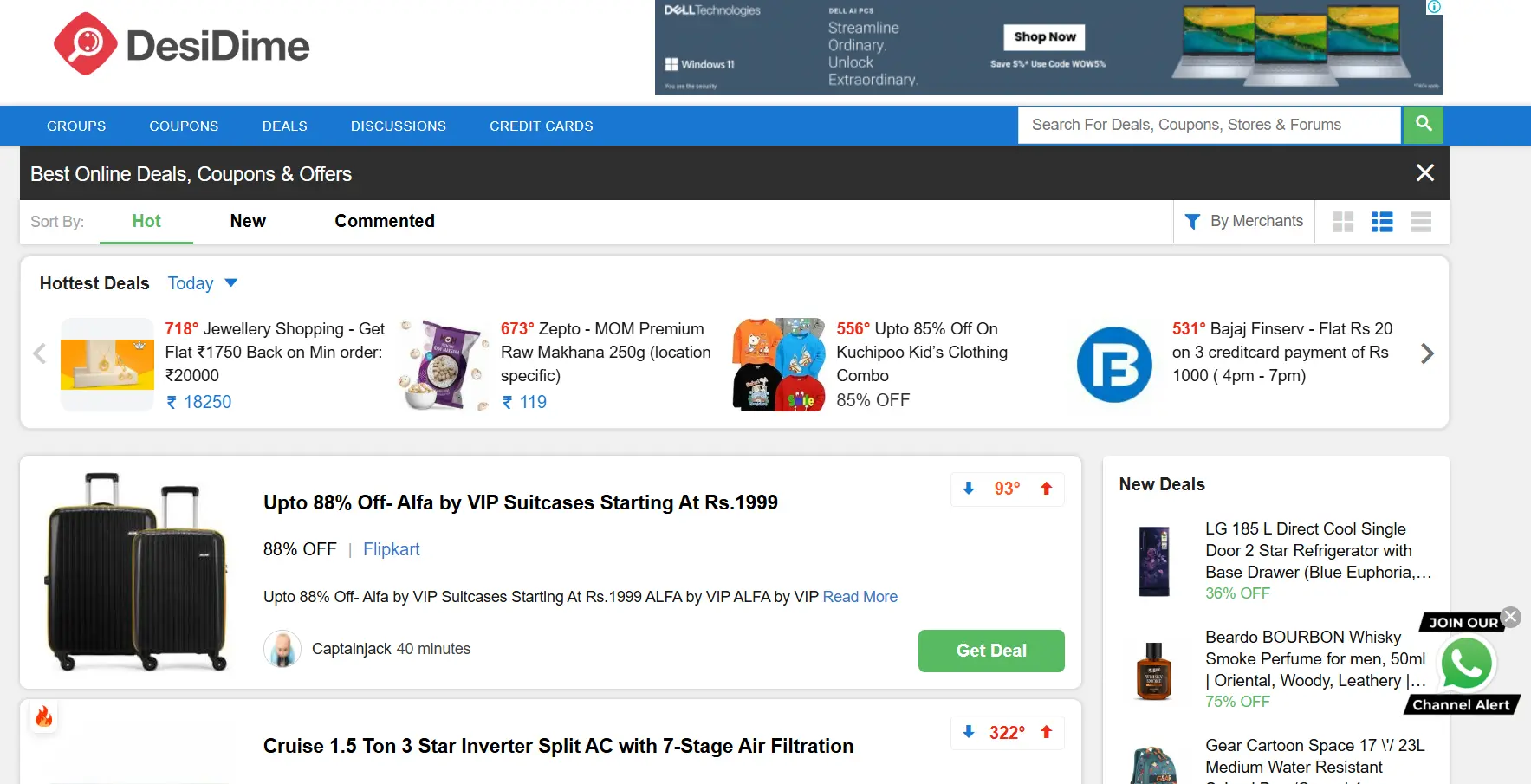Open the WhatsApp channel alert icon
1531x784 pixels.
pos(1465,664)
